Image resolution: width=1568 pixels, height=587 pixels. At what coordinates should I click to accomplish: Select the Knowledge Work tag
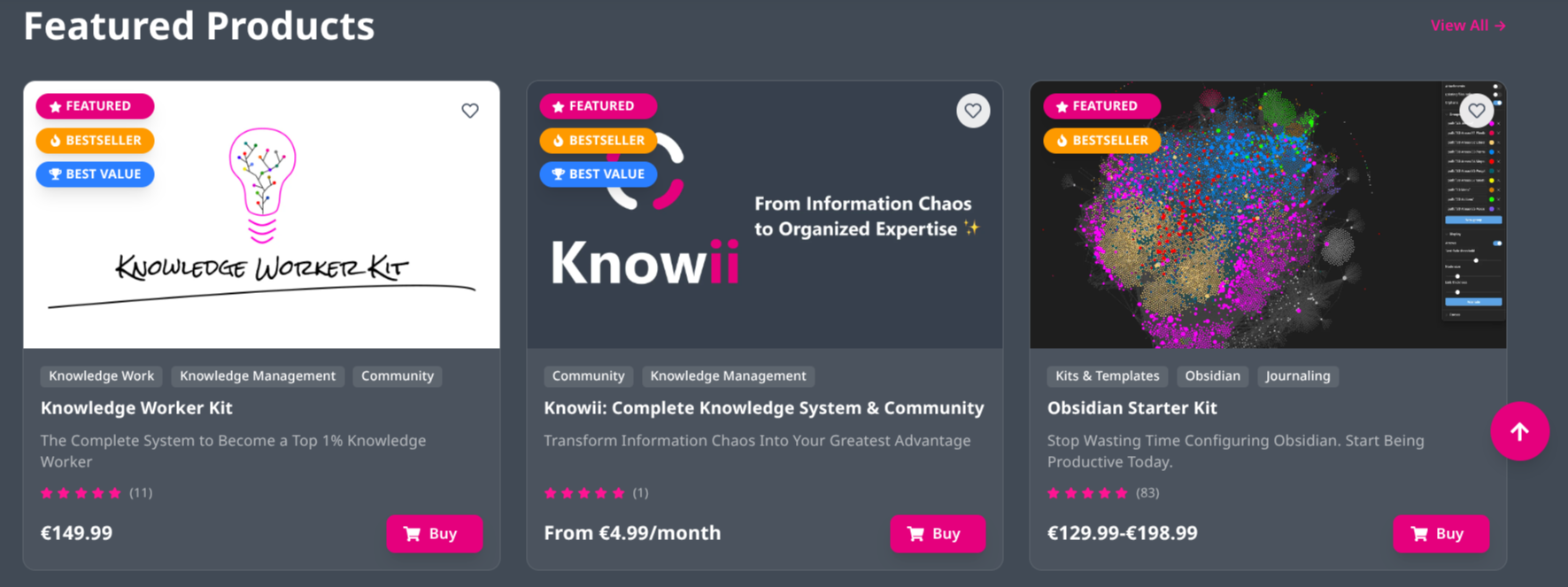[x=102, y=376]
